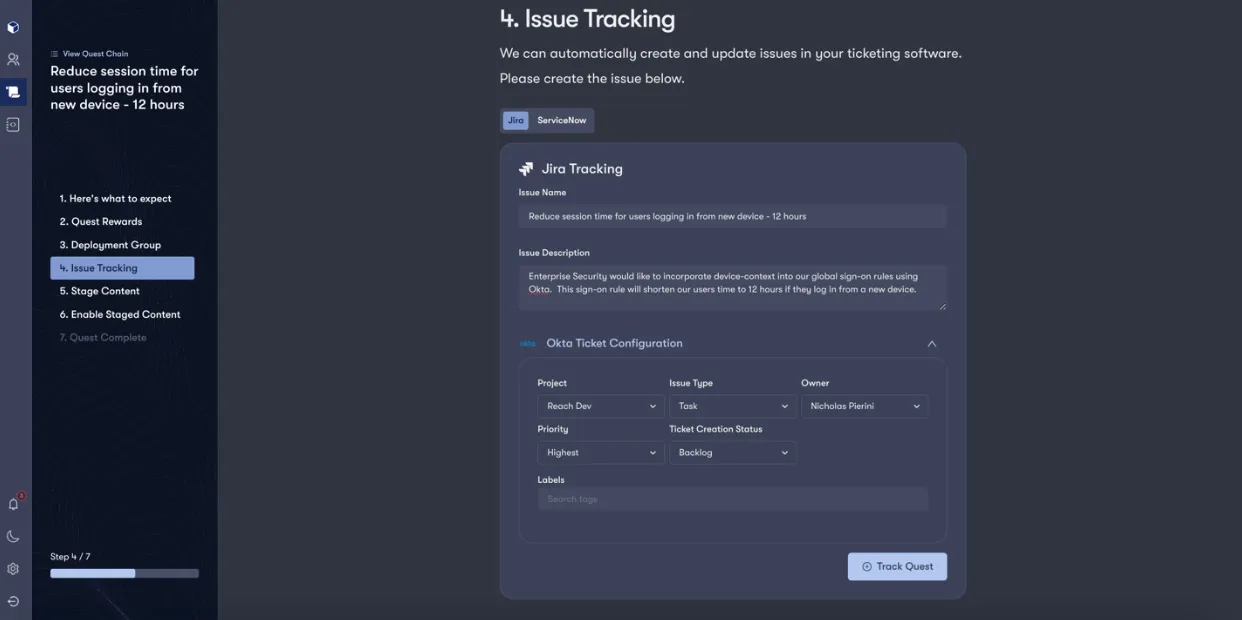Click the Okta Ticket Configuration heading
The width and height of the screenshot is (1242, 620).
614,343
